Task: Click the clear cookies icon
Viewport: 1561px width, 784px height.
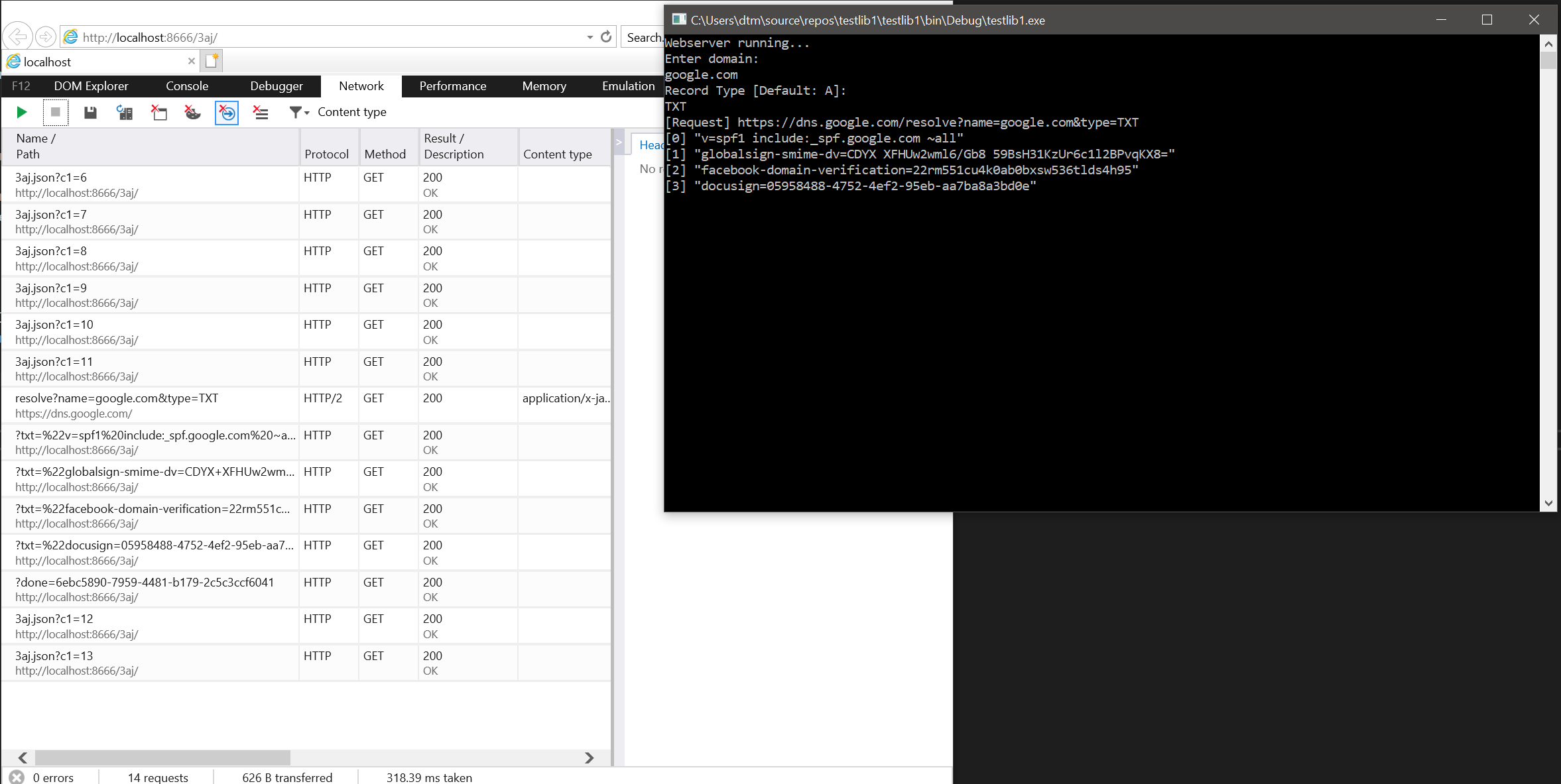Action: pos(192,113)
